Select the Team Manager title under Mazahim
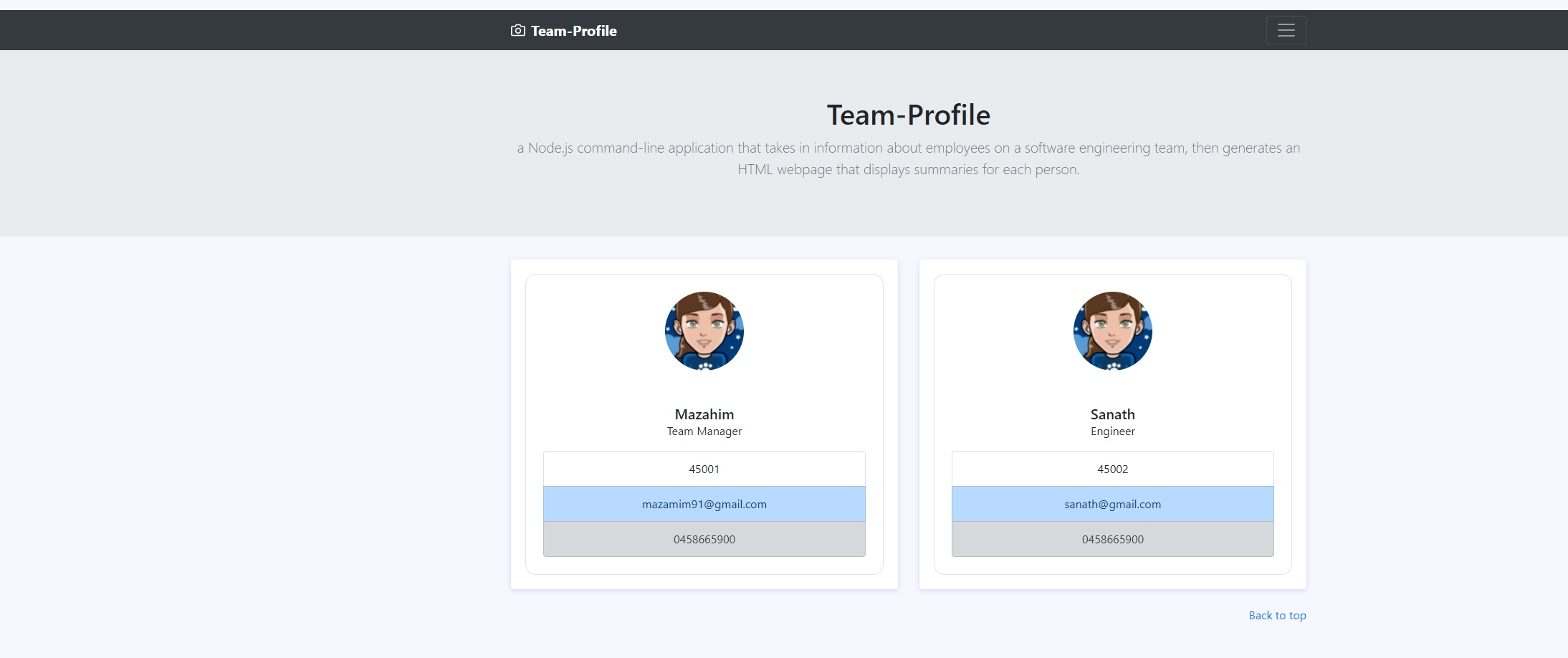 (704, 431)
